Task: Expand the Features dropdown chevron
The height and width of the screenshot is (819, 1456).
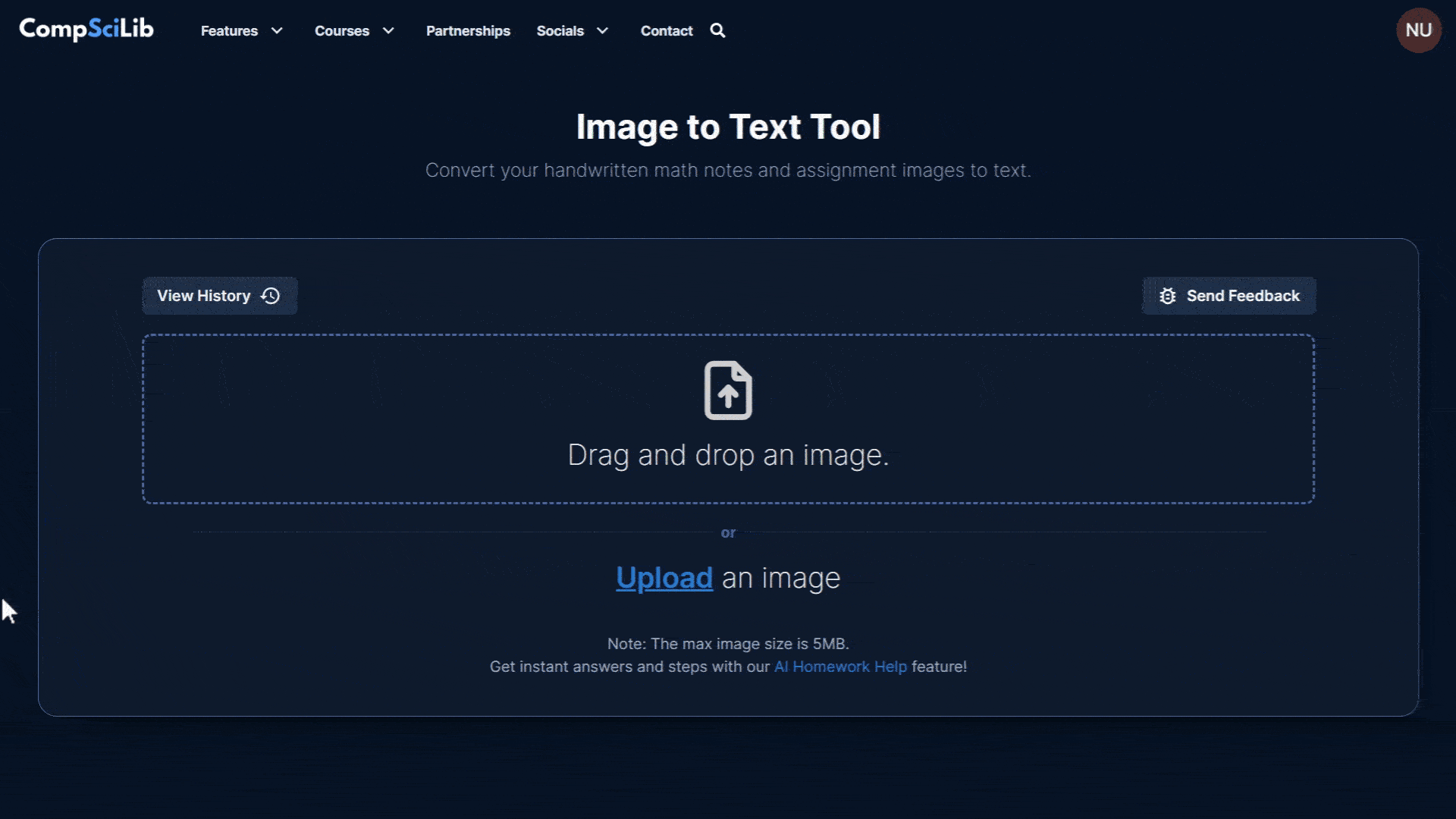Action: [277, 31]
